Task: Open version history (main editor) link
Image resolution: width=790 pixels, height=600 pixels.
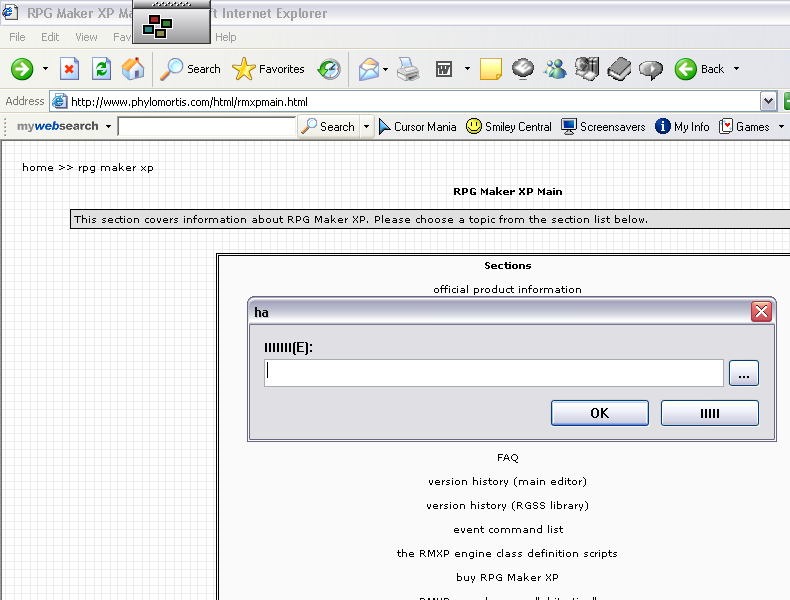Action: click(507, 482)
